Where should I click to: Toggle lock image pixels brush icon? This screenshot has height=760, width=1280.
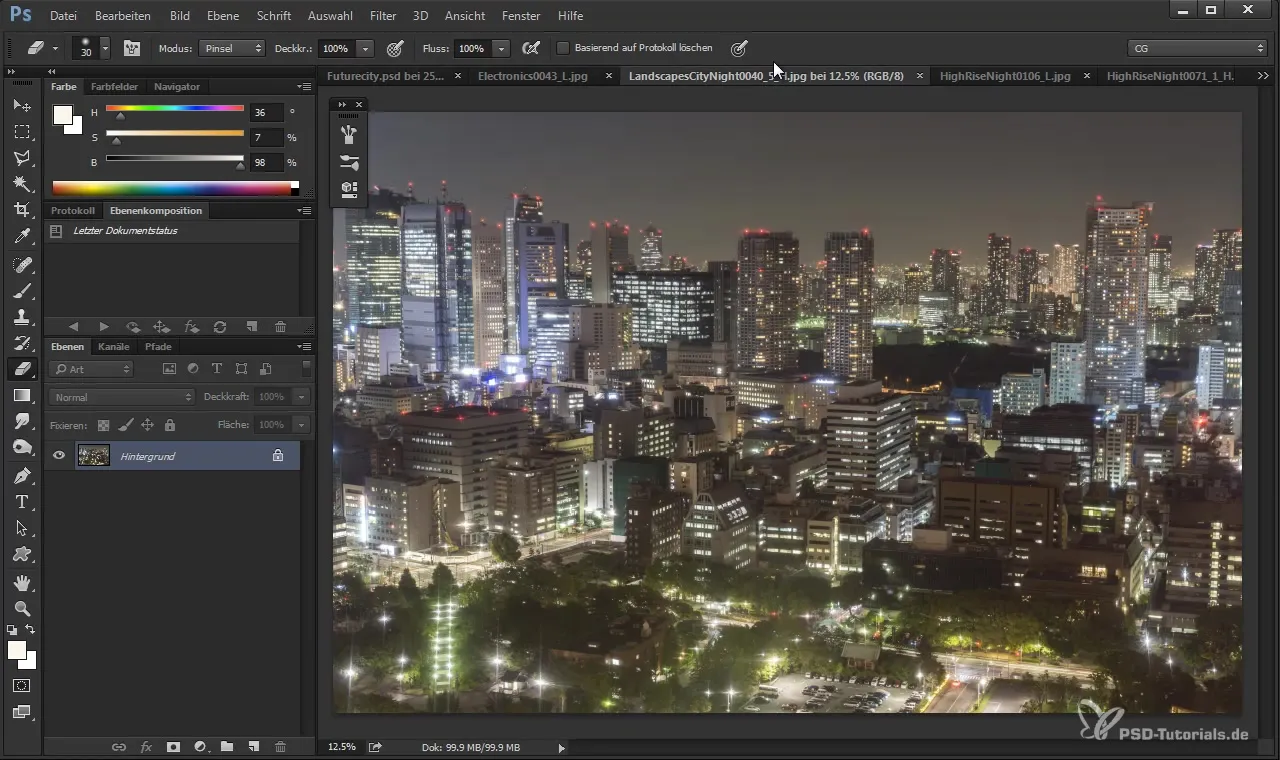tap(125, 425)
